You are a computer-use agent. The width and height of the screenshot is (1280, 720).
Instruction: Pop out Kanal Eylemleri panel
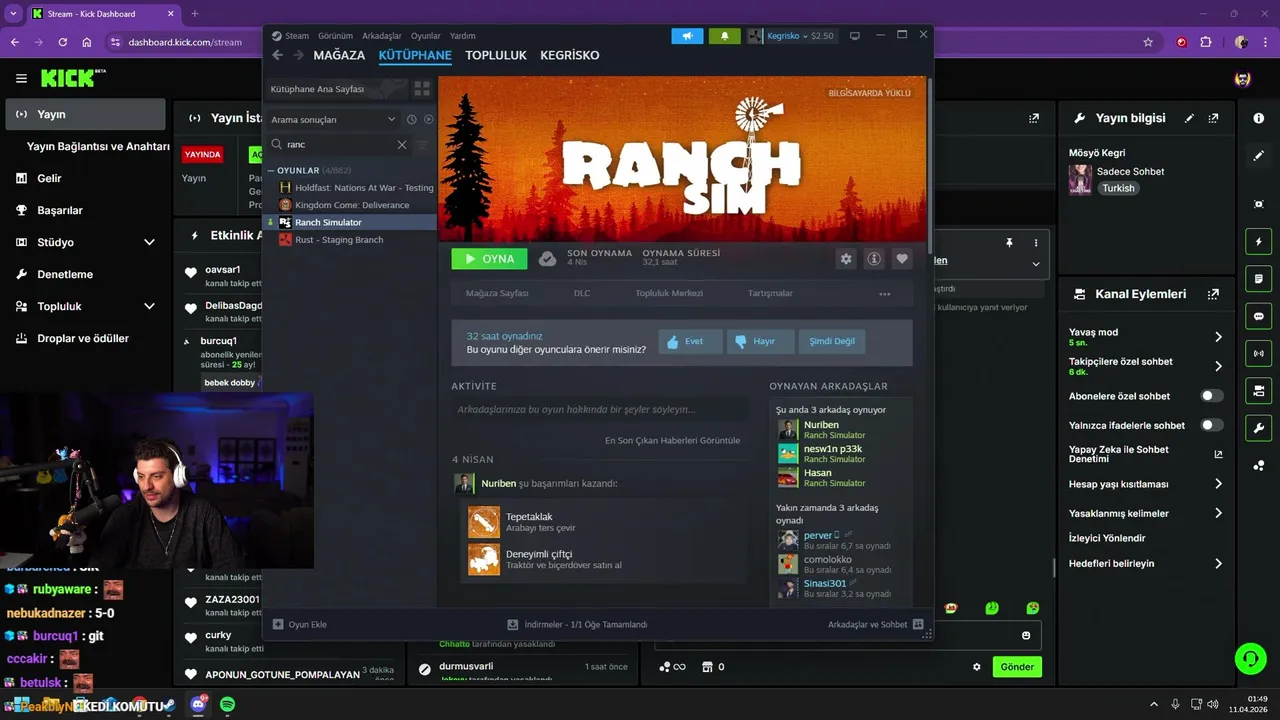[x=1213, y=294]
